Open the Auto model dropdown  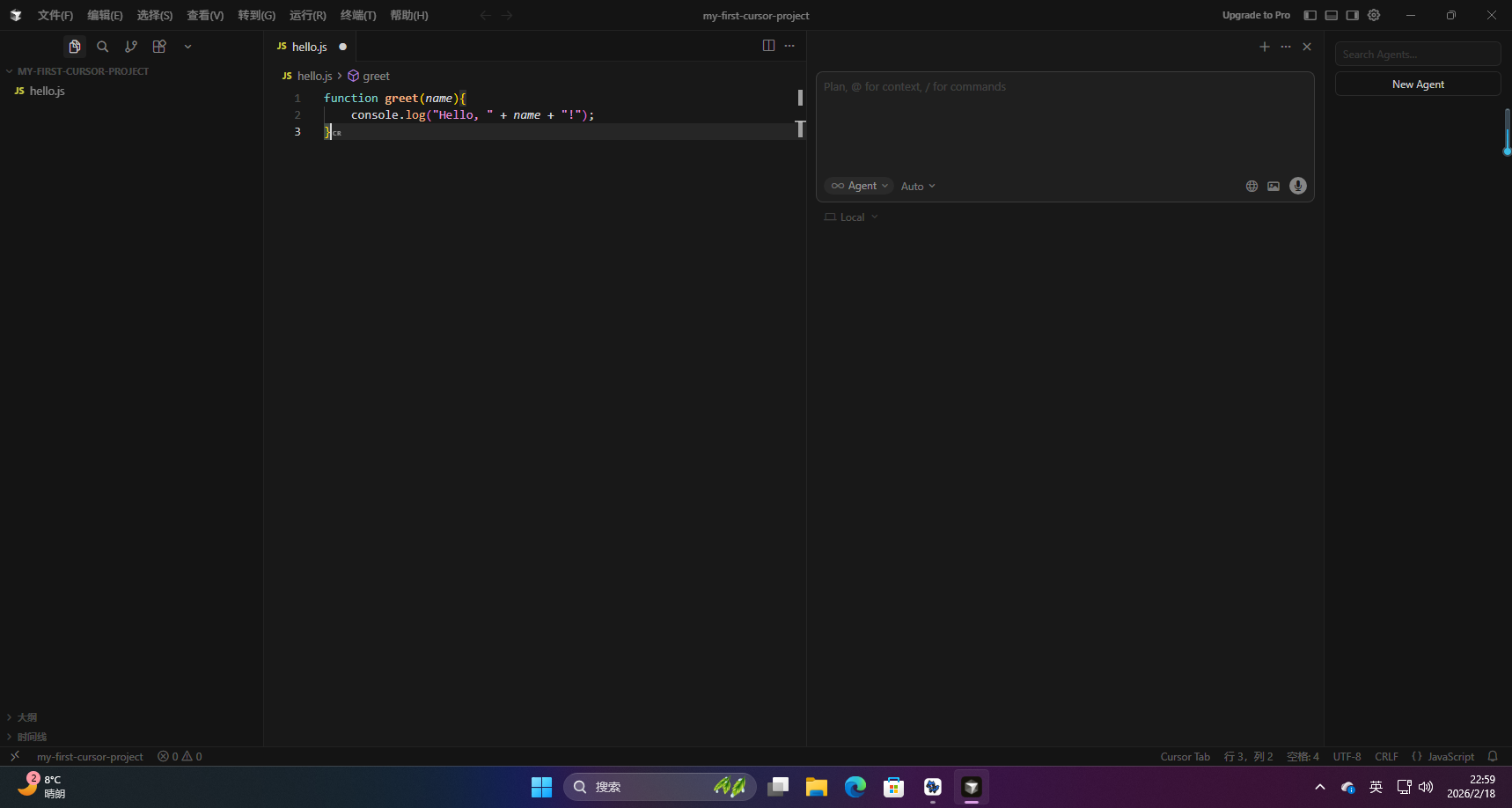point(918,187)
